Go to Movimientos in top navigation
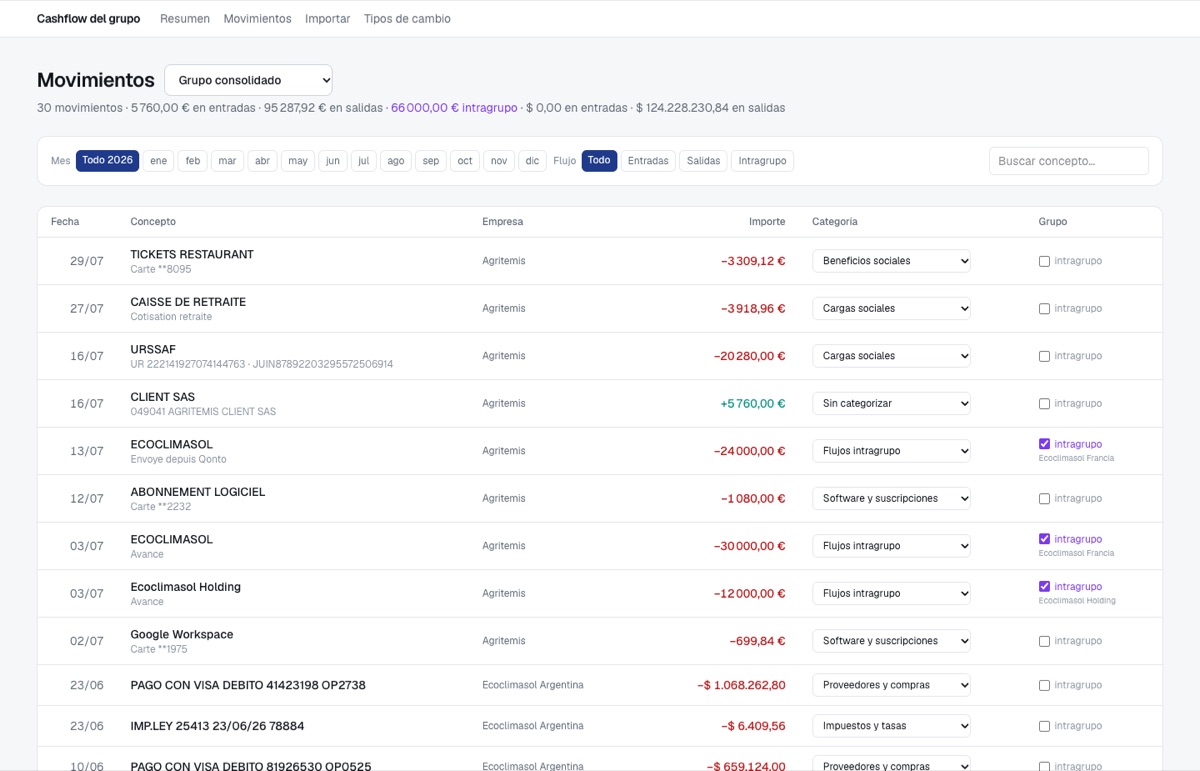This screenshot has height=771, width=1200. 257,19
